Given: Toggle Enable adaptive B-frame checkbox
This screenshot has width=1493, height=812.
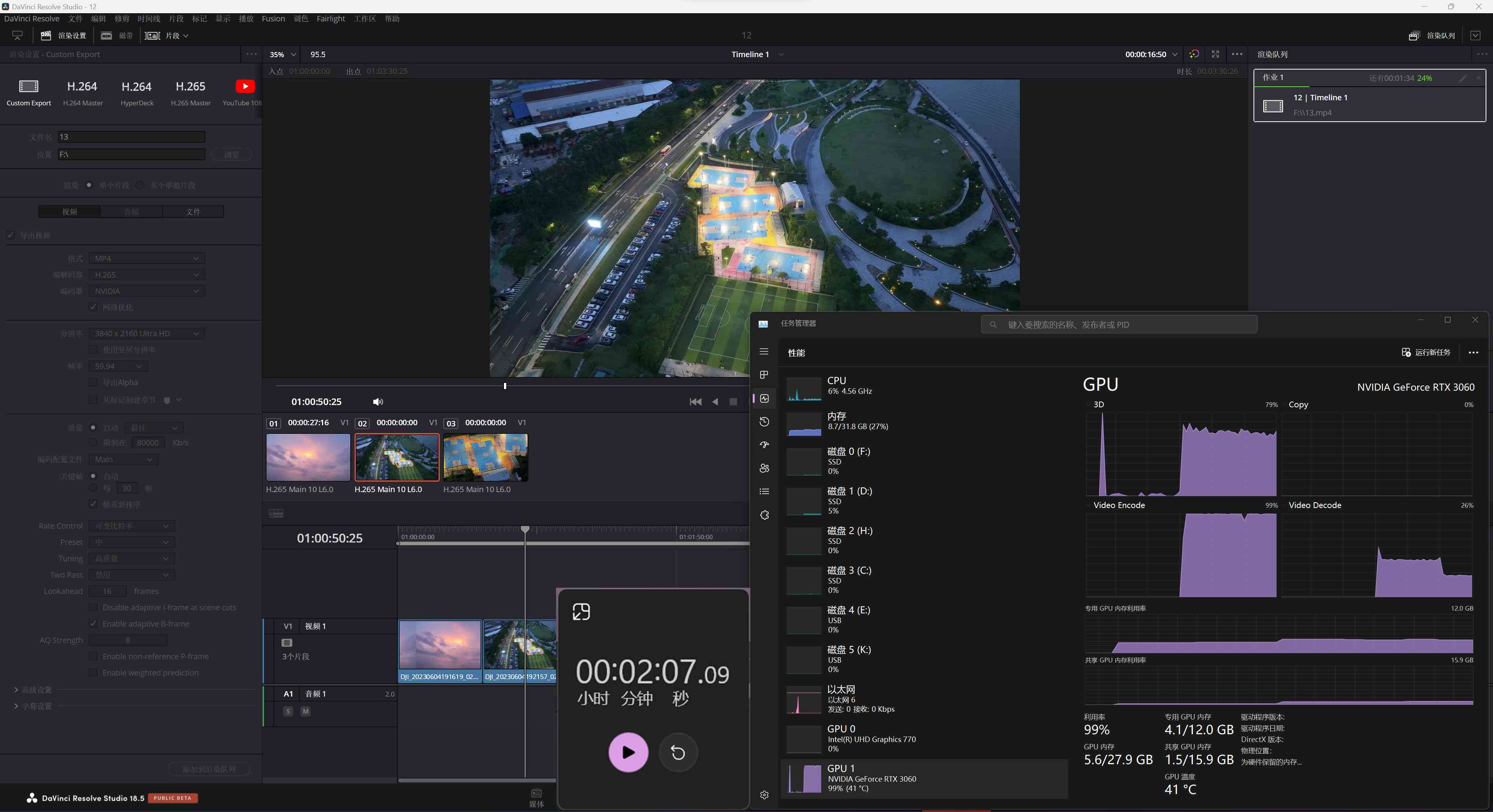Looking at the screenshot, I should click(x=93, y=623).
